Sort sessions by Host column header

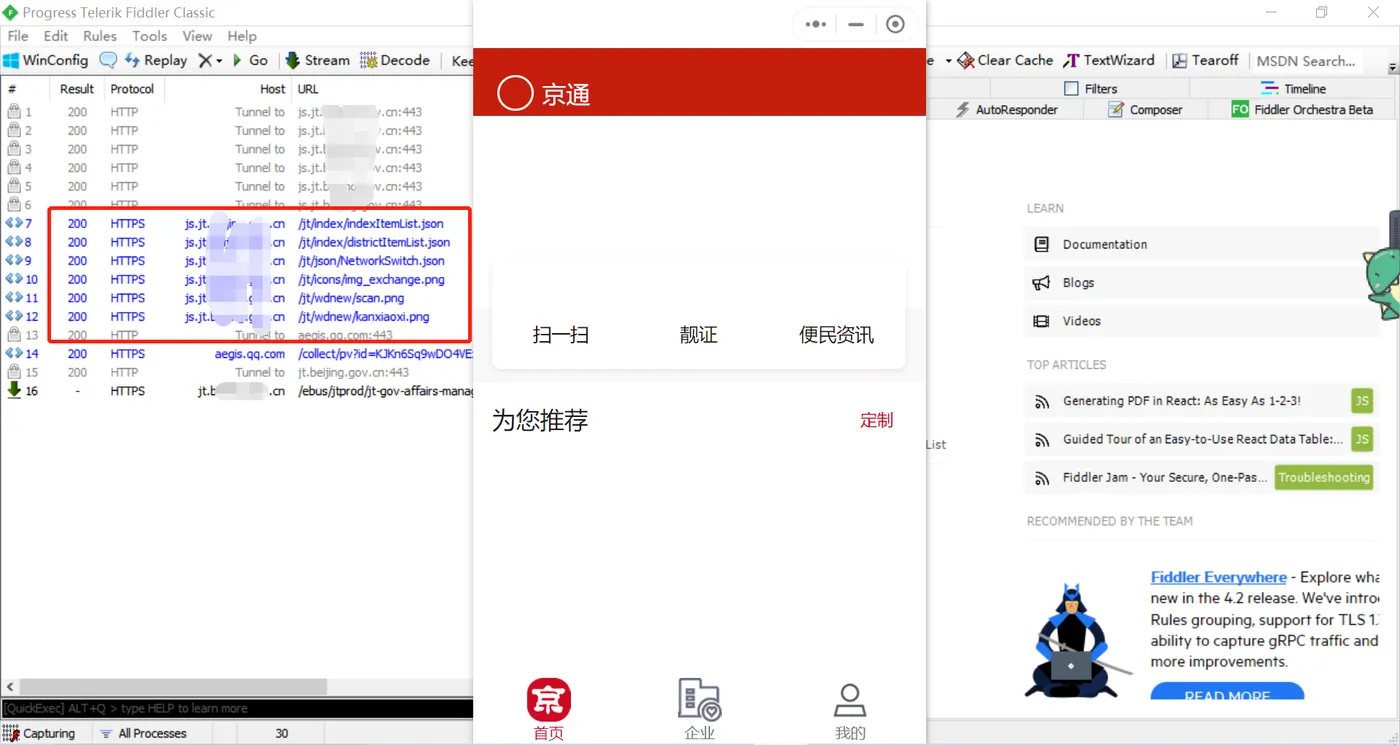(x=272, y=89)
